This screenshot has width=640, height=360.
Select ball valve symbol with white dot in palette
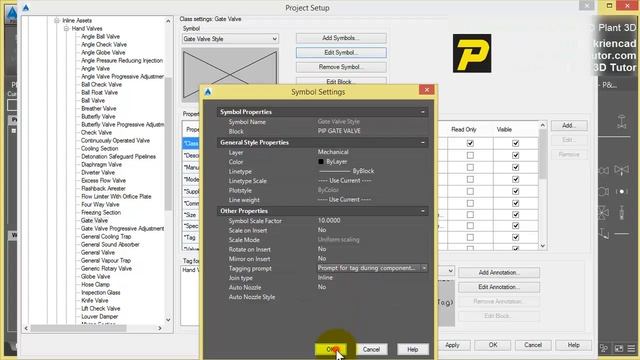pyautogui.click(x=621, y=191)
